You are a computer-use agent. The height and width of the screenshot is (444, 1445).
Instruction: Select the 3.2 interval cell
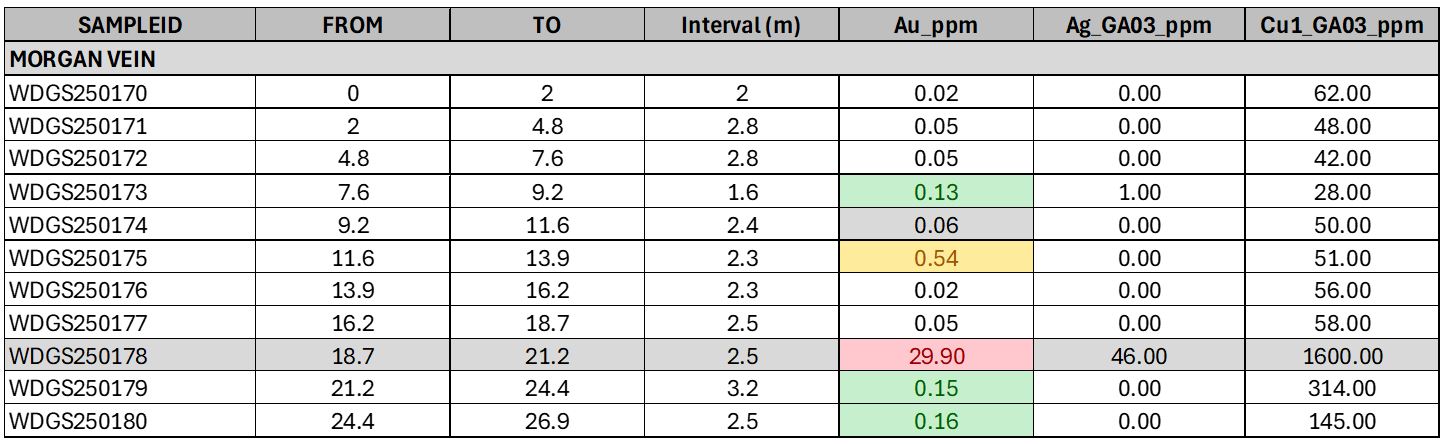pyautogui.click(x=741, y=389)
